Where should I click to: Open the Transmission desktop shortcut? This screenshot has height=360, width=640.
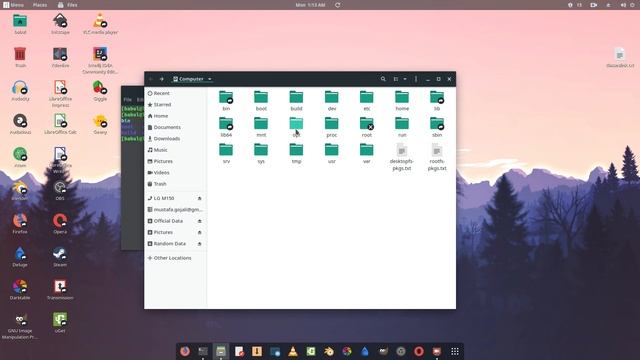tap(60, 290)
